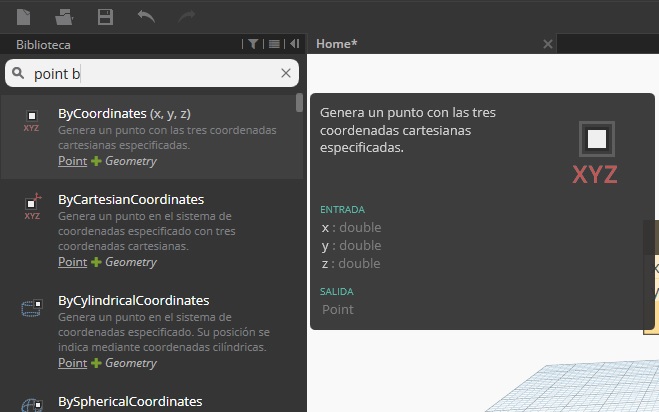Clear the search text with X
This screenshot has width=659, height=412.
286,73
